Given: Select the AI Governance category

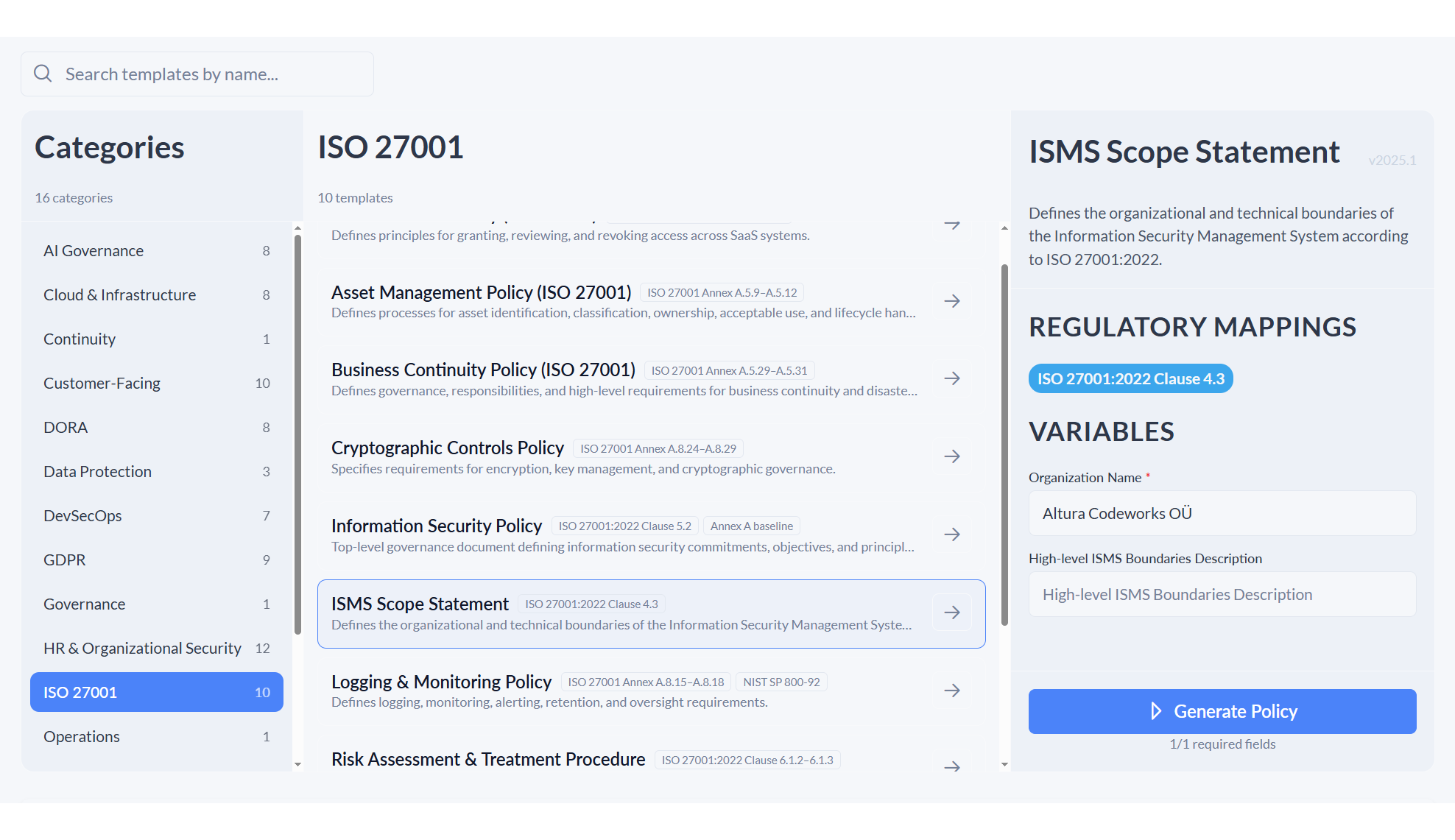Looking at the screenshot, I should 156,250.
